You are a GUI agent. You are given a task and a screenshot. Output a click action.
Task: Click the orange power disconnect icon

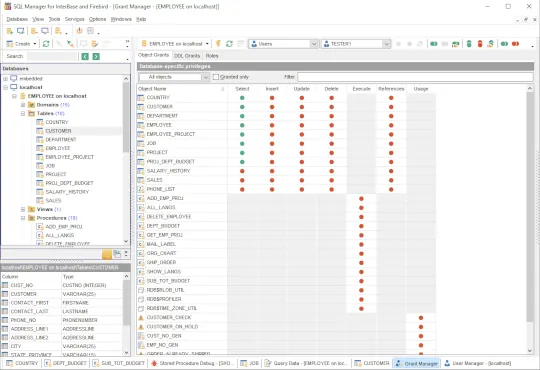pos(79,31)
